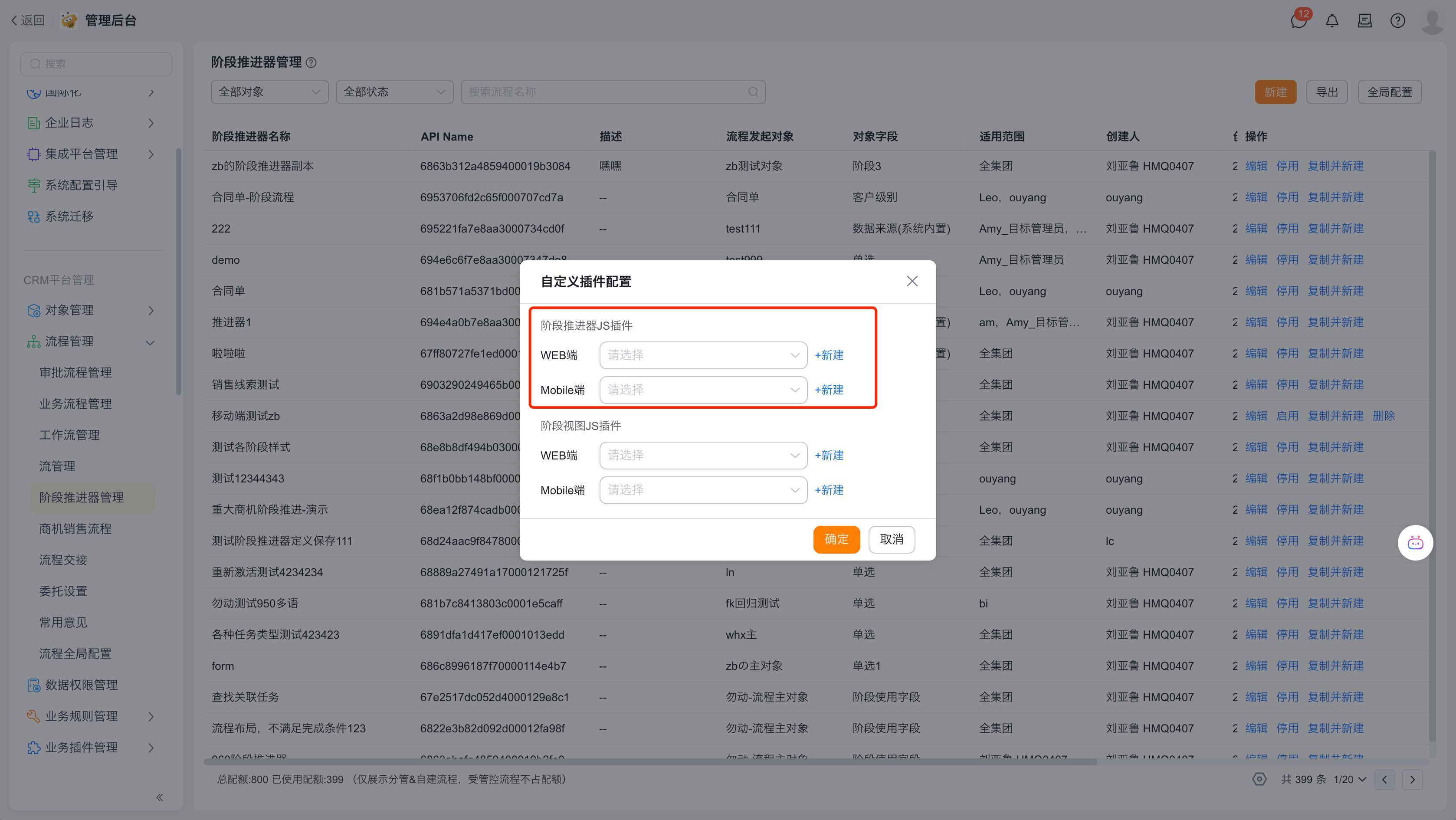The image size is (1456, 820).
Task: Click the help question mark icon in header
Action: 1397,21
